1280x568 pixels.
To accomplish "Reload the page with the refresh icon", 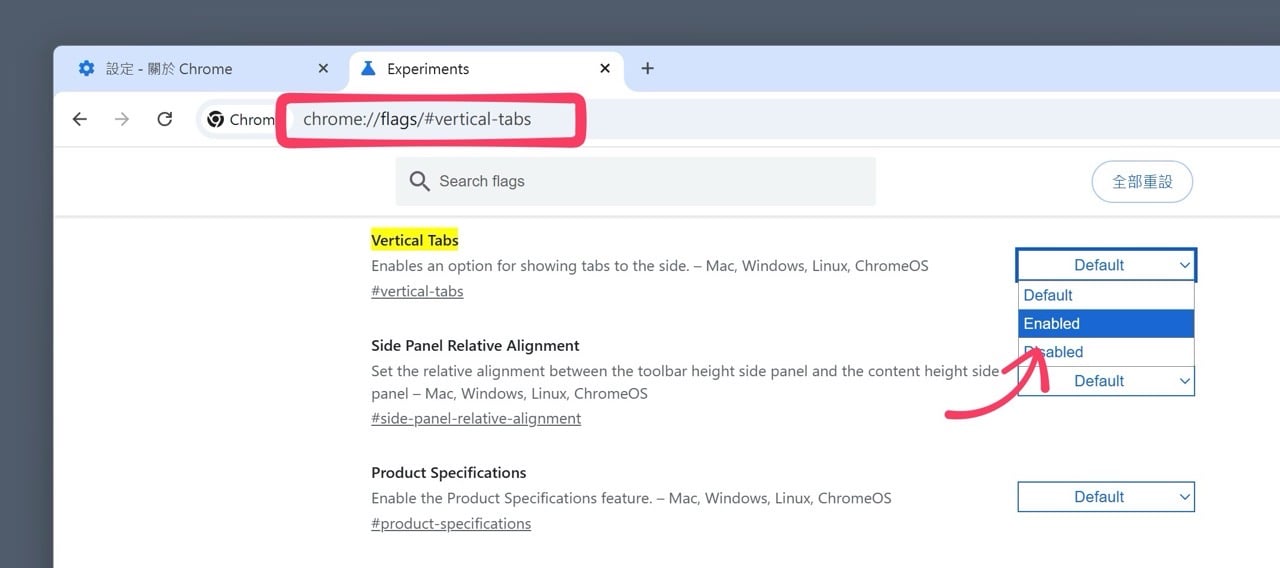I will (x=165, y=119).
